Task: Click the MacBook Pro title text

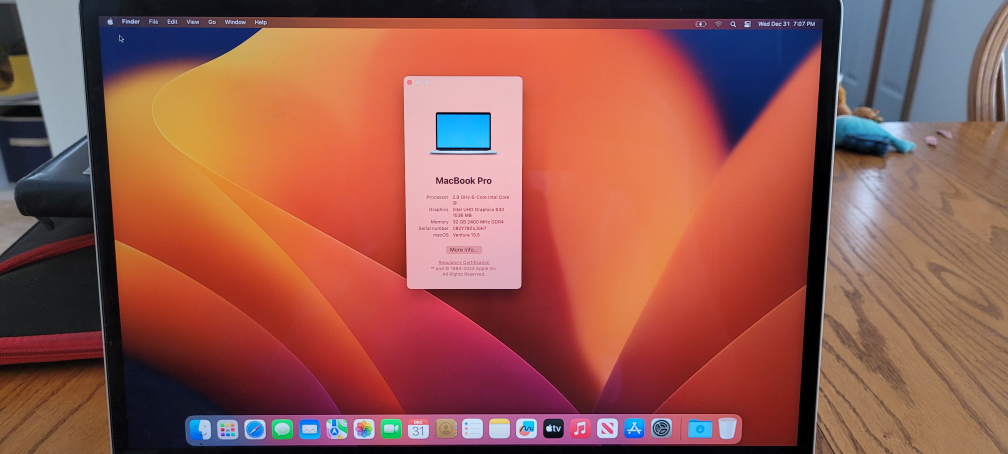Action: point(464,181)
